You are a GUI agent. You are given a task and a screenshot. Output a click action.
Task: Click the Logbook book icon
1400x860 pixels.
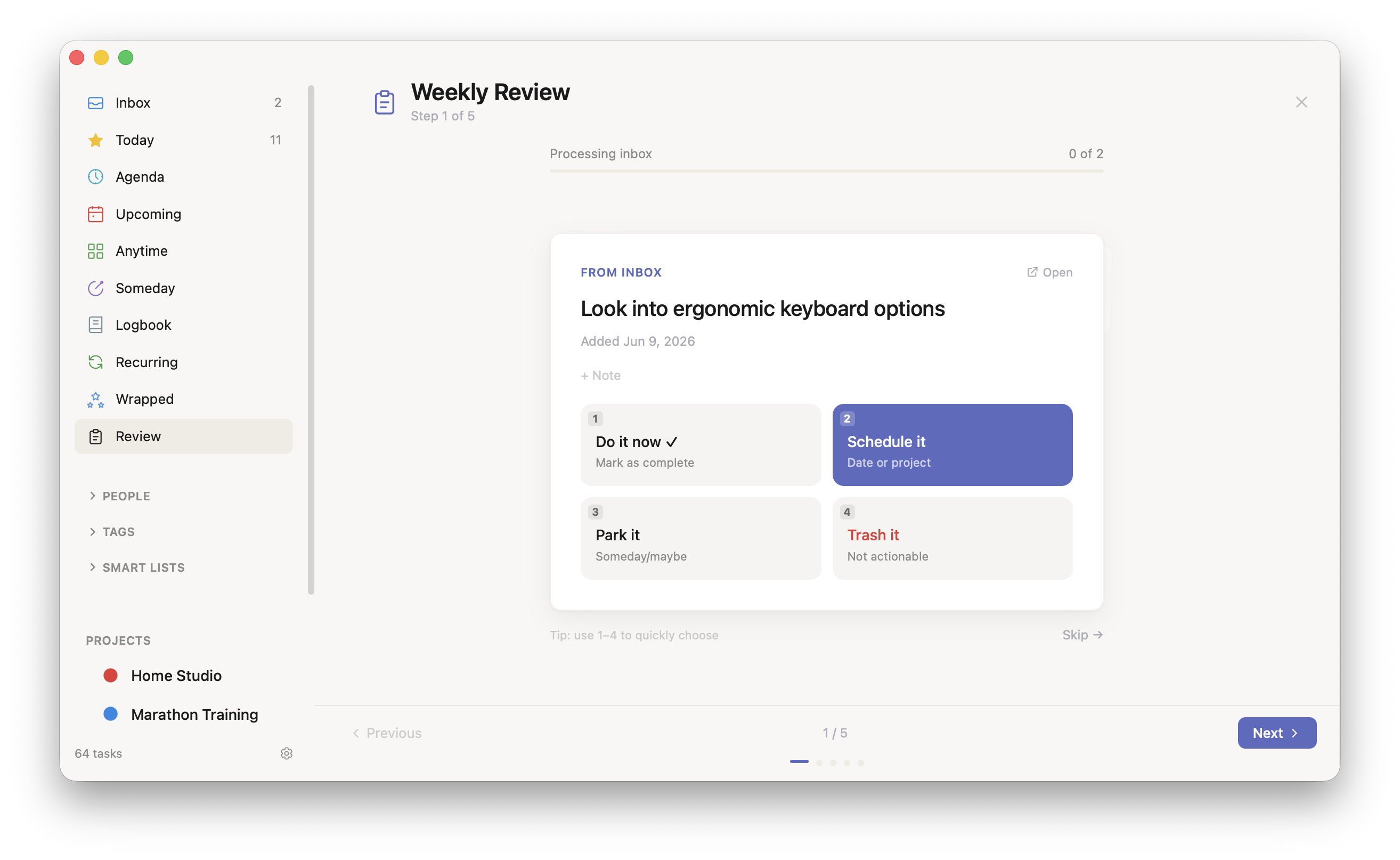[x=95, y=325]
